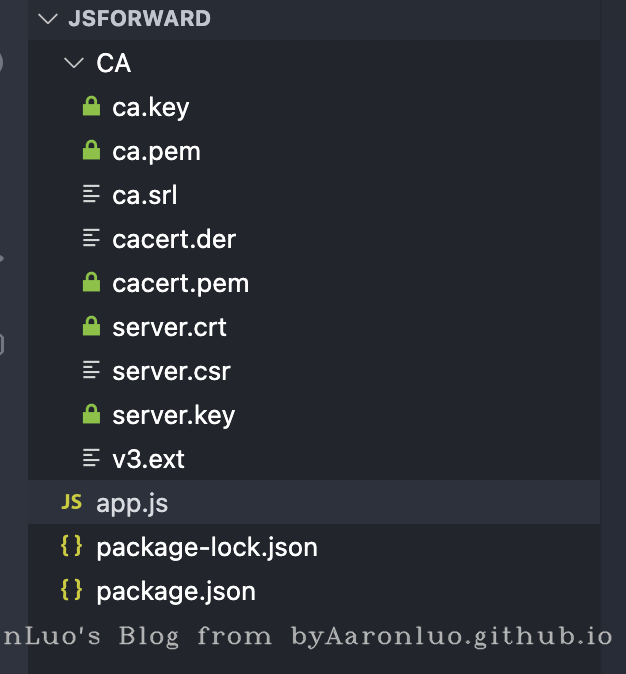The height and width of the screenshot is (674, 626).
Task: Select the CA folder name
Action: click(113, 63)
